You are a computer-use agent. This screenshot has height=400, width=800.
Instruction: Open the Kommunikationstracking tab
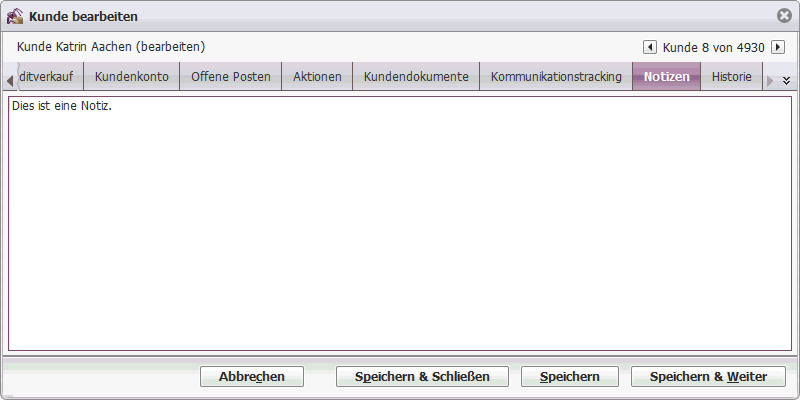(x=556, y=77)
